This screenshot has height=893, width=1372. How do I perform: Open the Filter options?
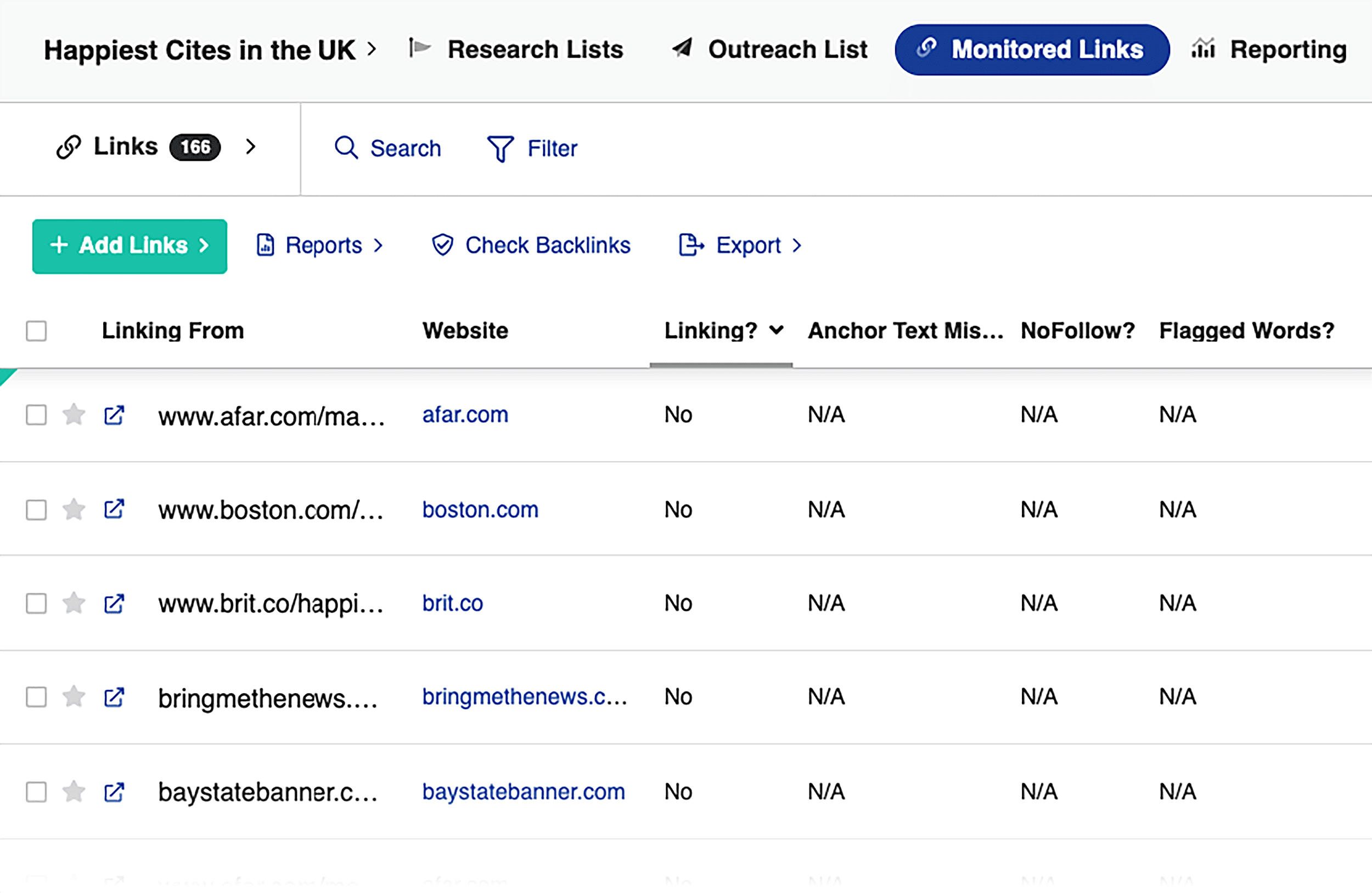(x=531, y=148)
